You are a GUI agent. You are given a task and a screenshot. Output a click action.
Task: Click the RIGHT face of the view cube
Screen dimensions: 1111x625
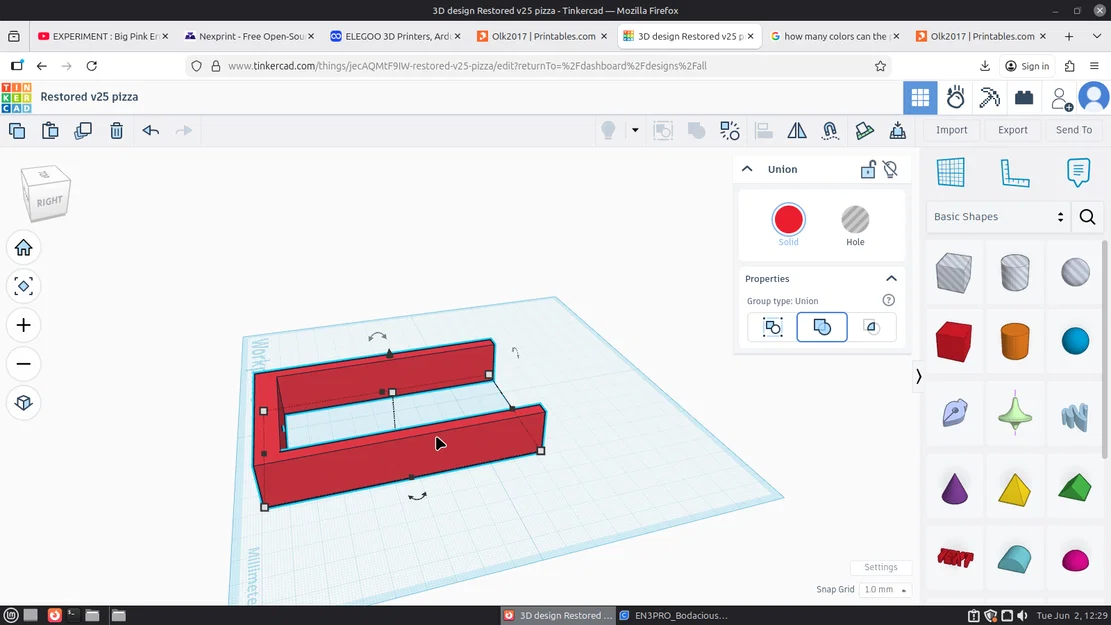point(50,201)
